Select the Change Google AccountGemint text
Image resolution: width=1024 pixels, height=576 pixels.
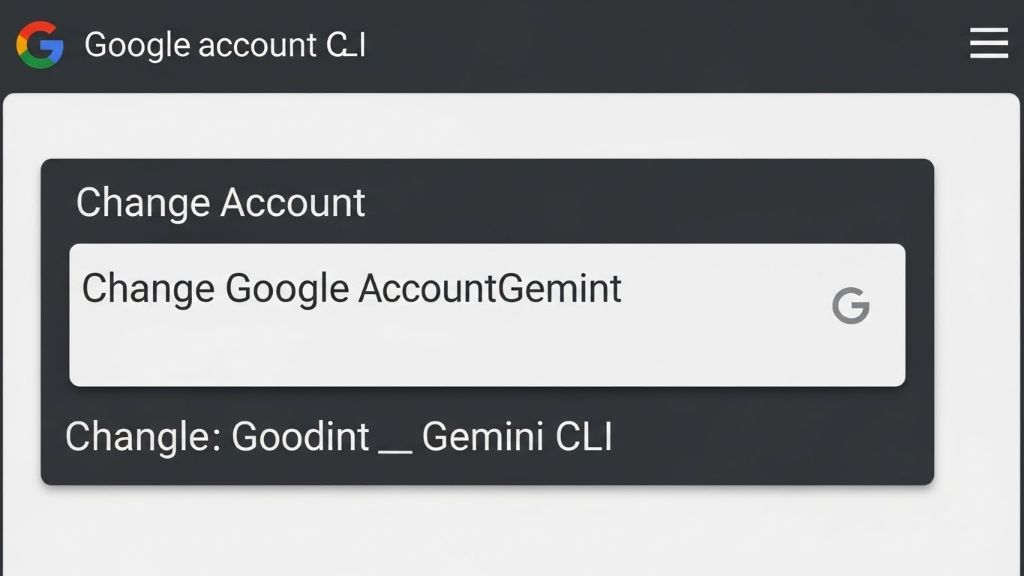[x=352, y=290]
